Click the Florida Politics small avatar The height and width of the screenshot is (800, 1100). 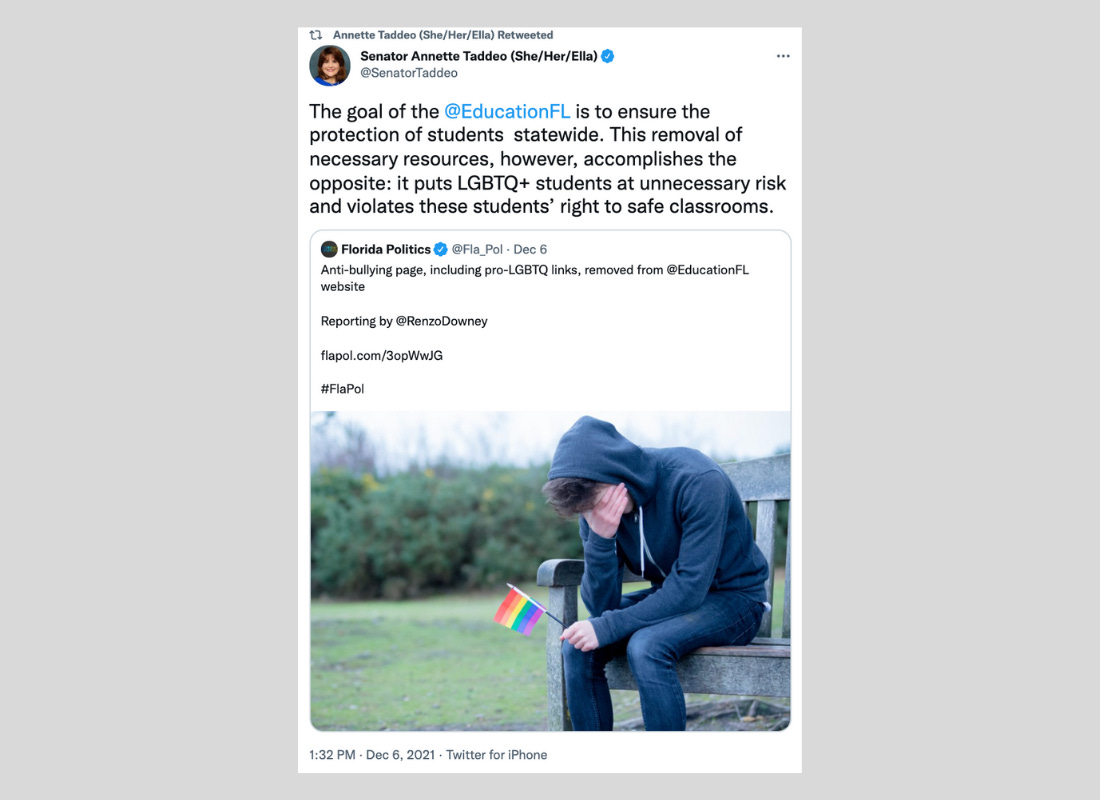coord(329,249)
